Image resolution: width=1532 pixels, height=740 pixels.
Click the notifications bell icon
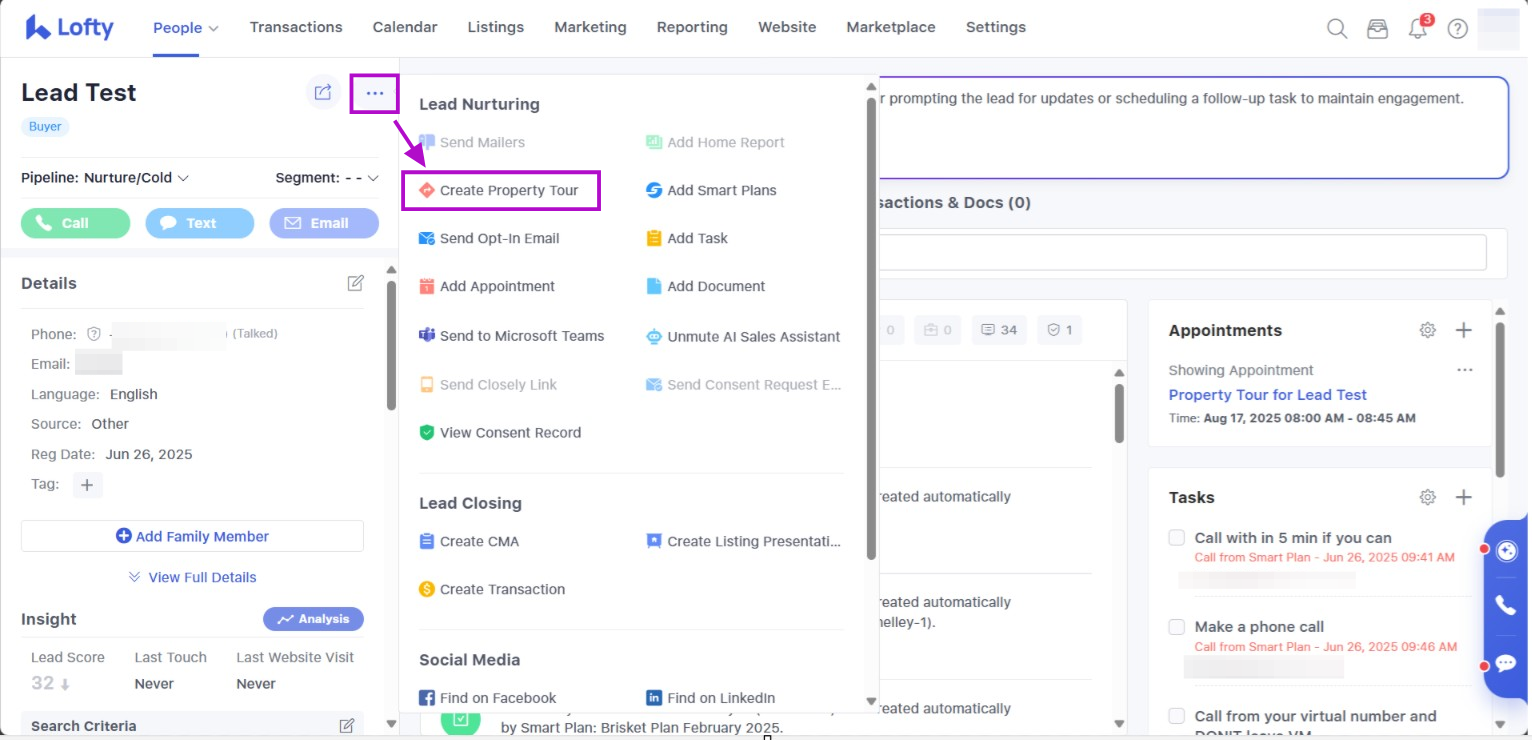point(1417,28)
